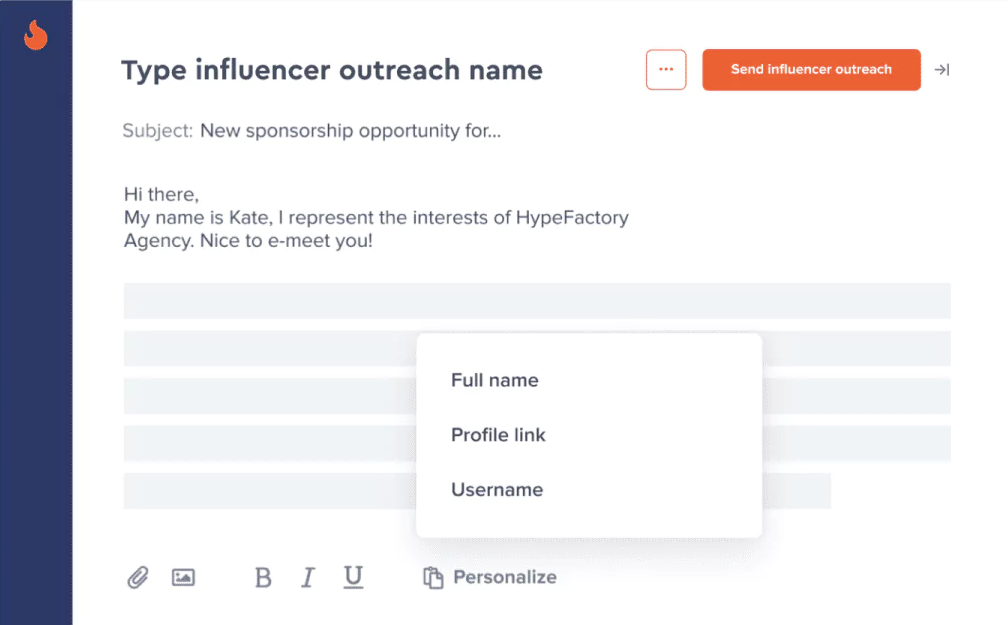Collapse the panel using the arrow-to-bar icon
The height and width of the screenshot is (625, 1008).
(941, 70)
